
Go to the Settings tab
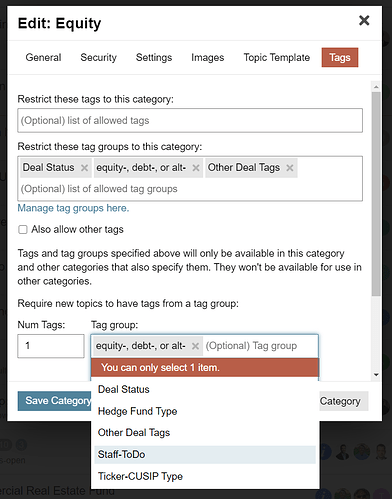click(x=154, y=57)
